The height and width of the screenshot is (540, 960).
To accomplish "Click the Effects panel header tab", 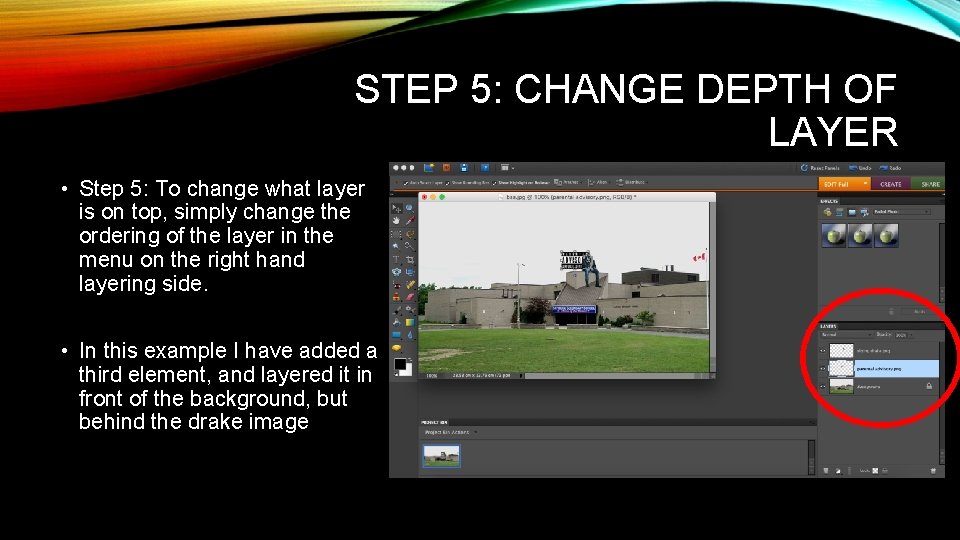I will pyautogui.click(x=829, y=201).
